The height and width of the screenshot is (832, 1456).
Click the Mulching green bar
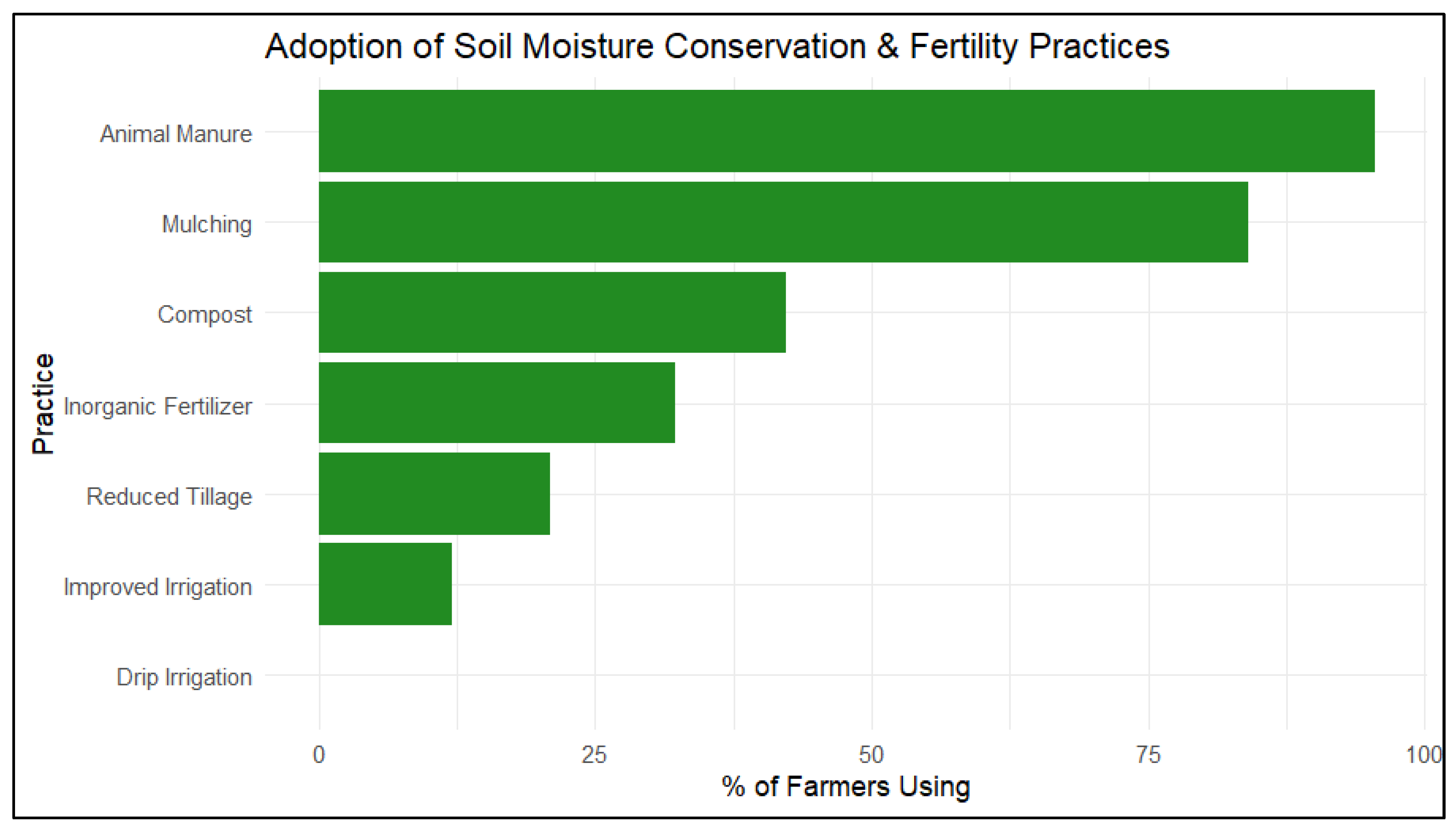[x=783, y=222]
